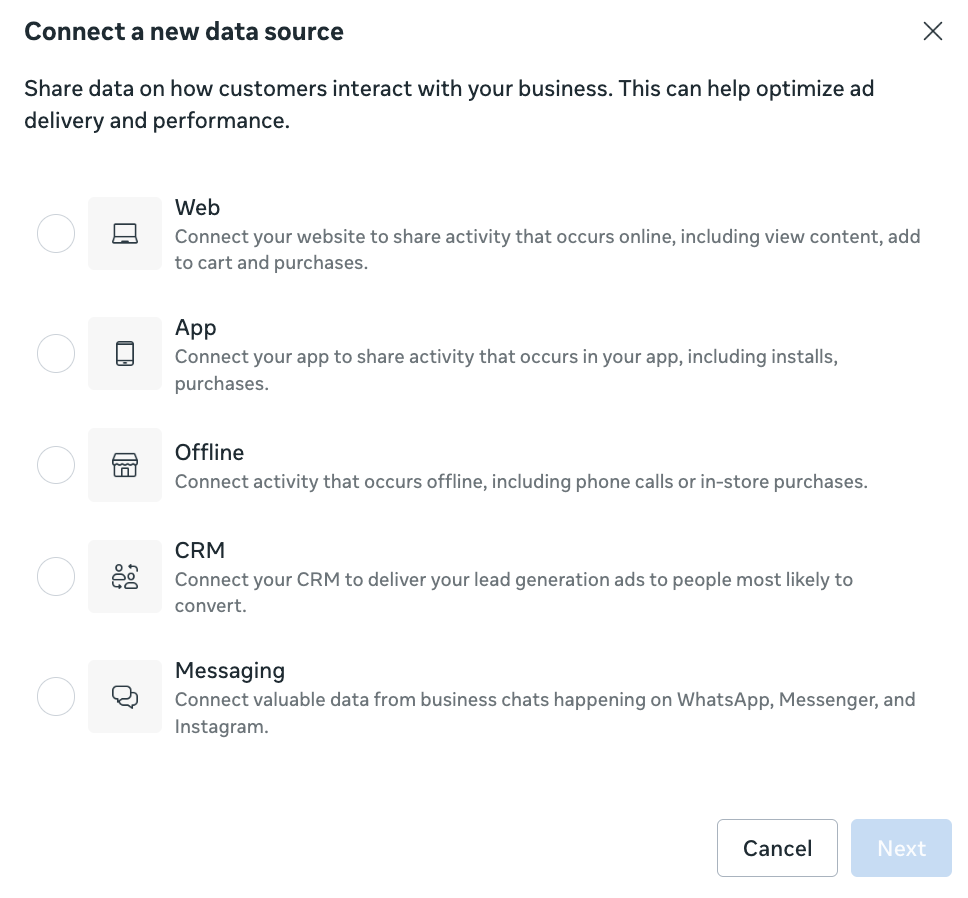Click the storefront icon for Offline
The image size is (968, 898).
pos(125,465)
